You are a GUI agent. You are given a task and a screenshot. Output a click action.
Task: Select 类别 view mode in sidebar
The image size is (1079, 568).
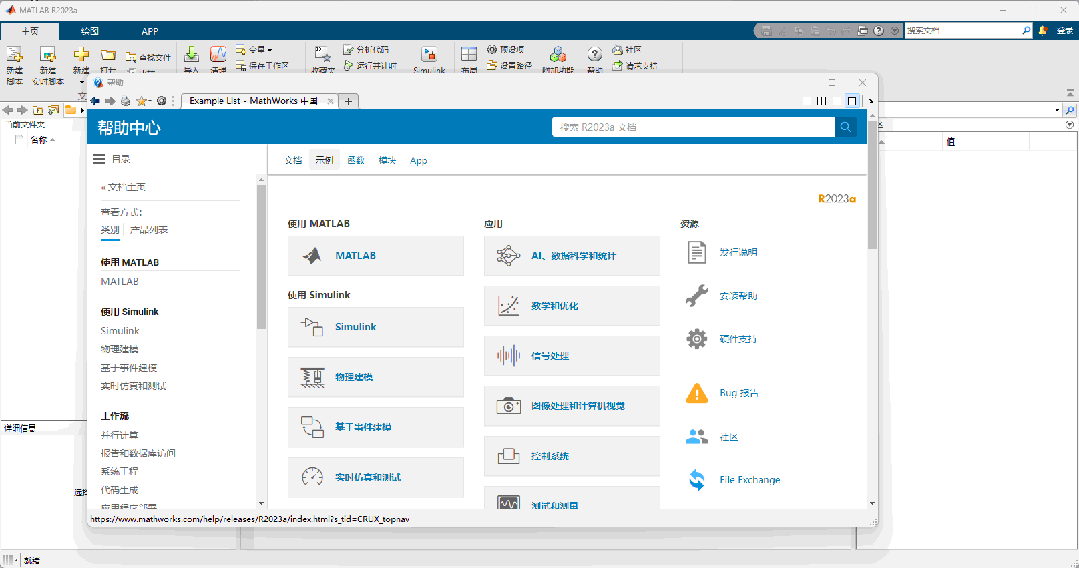110,230
